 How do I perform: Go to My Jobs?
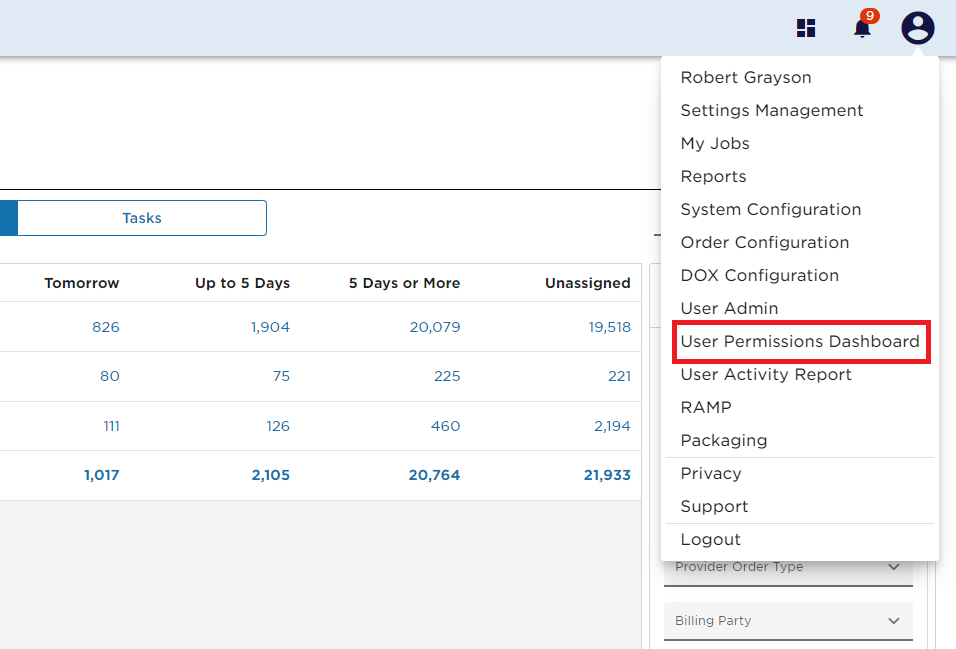tap(715, 143)
